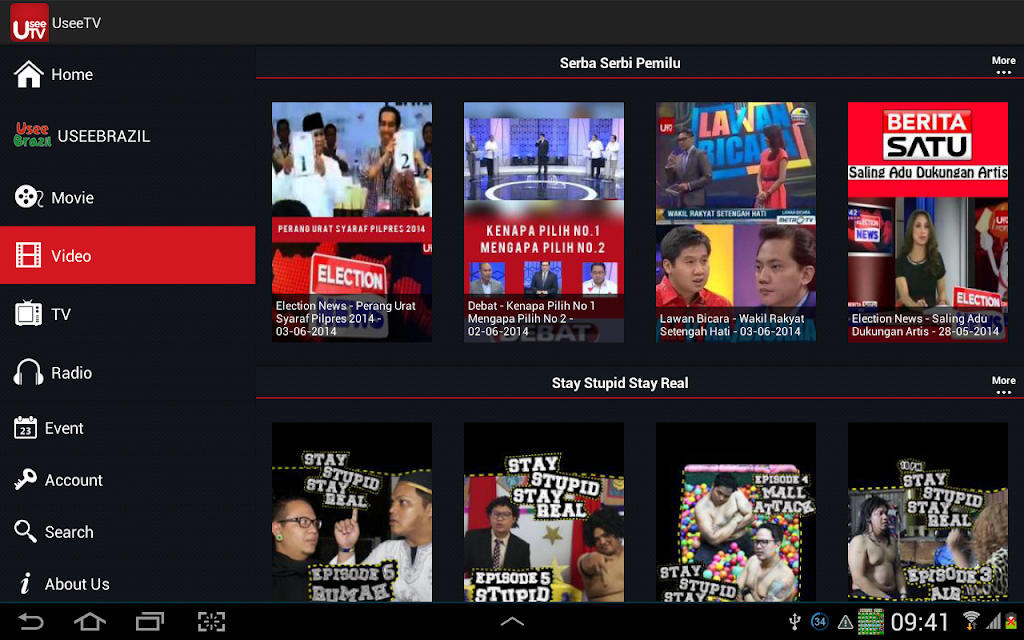Image resolution: width=1024 pixels, height=640 pixels.
Task: Expand More for Stay Stupid Stay Real
Action: [1003, 385]
